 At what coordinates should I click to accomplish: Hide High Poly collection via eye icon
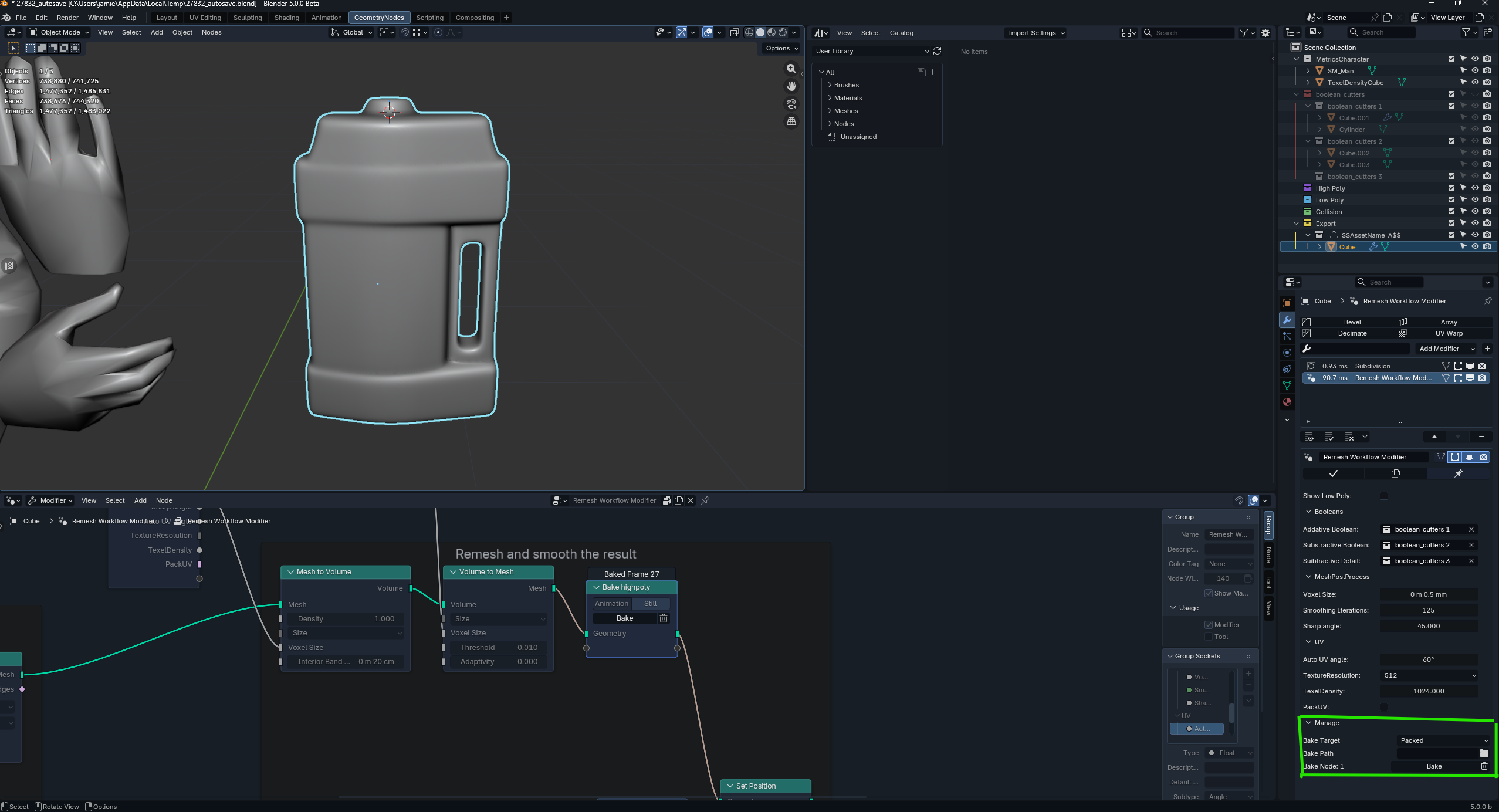tap(1475, 188)
